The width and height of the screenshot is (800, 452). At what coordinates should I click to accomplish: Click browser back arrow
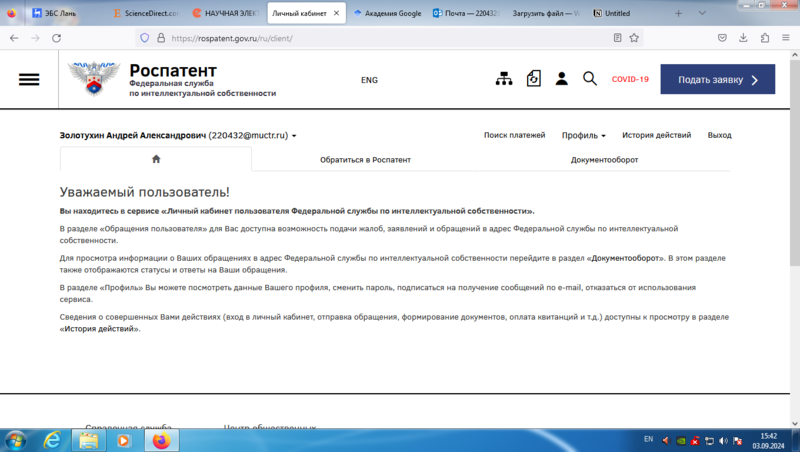[14, 38]
